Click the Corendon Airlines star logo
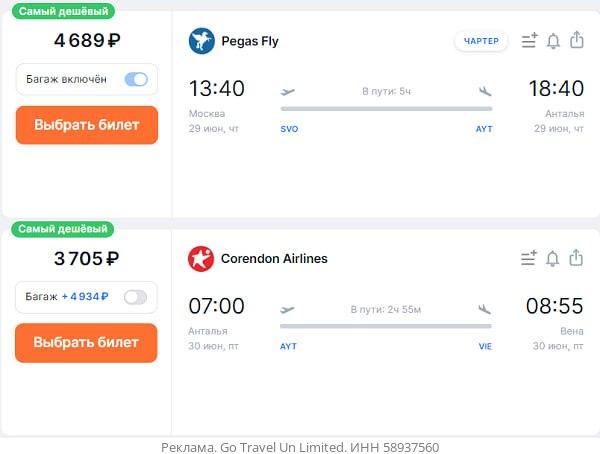 pos(201,259)
